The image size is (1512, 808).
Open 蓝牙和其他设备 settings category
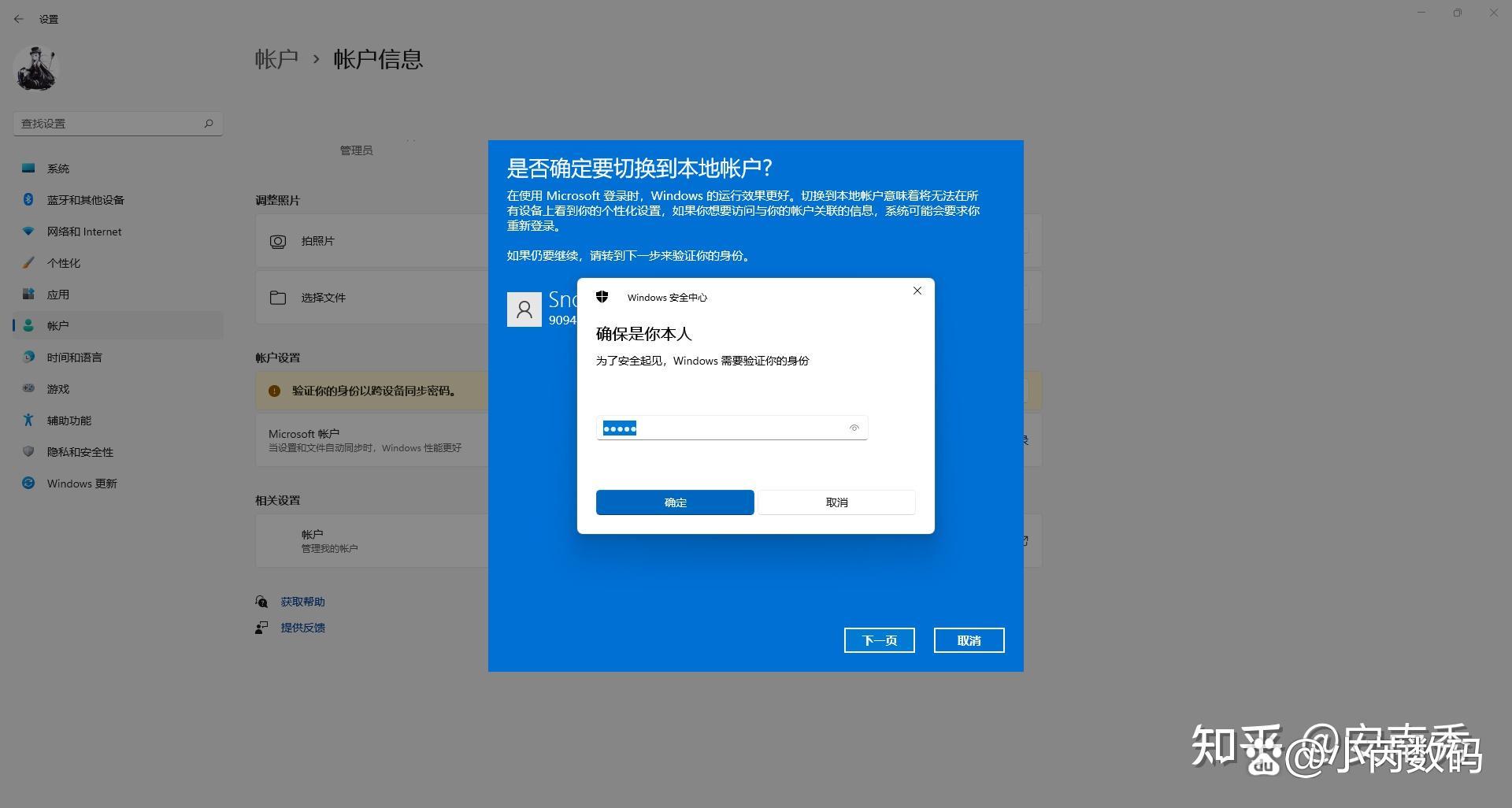[118, 200]
